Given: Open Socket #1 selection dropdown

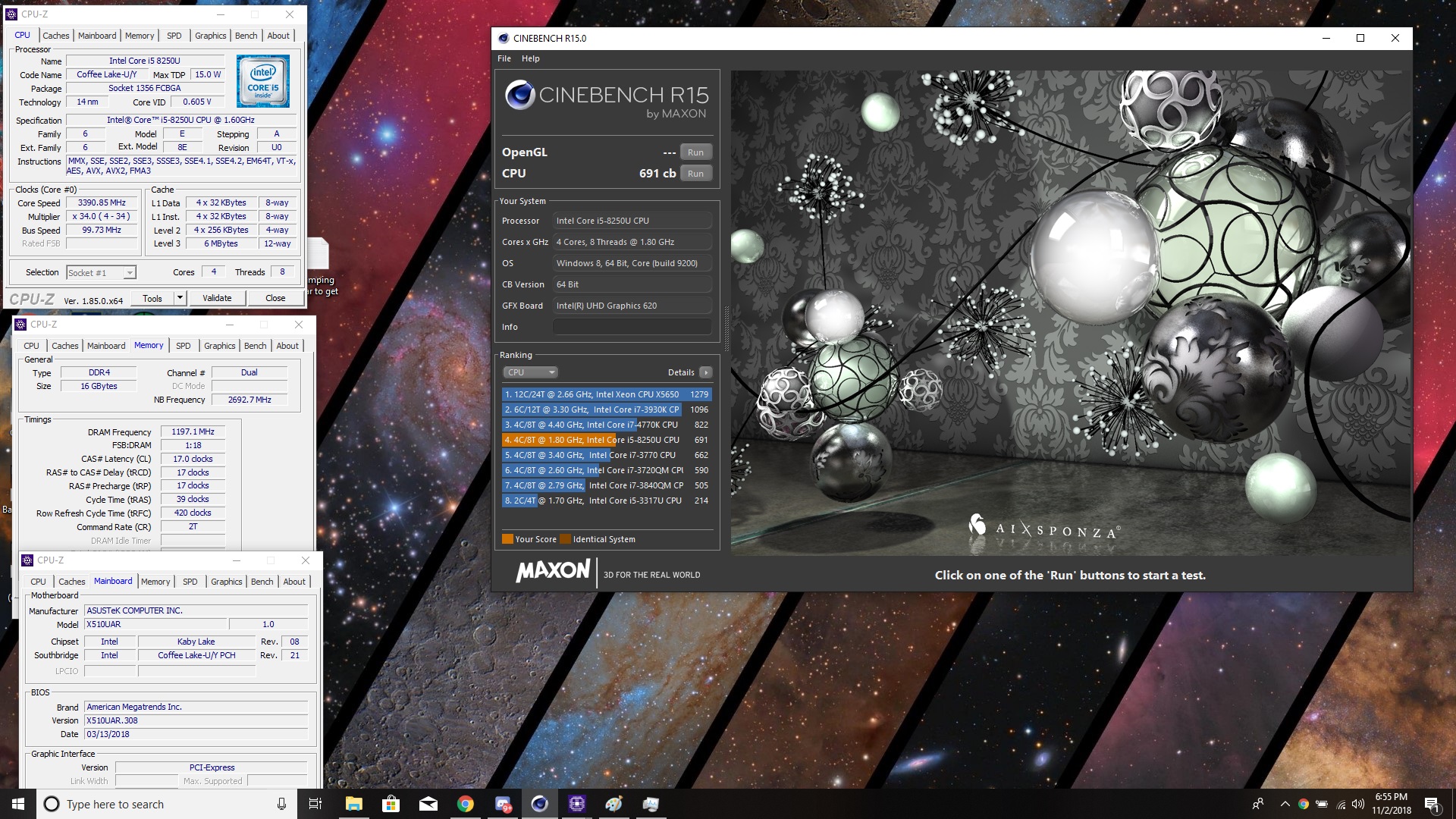Looking at the screenshot, I should [x=101, y=272].
